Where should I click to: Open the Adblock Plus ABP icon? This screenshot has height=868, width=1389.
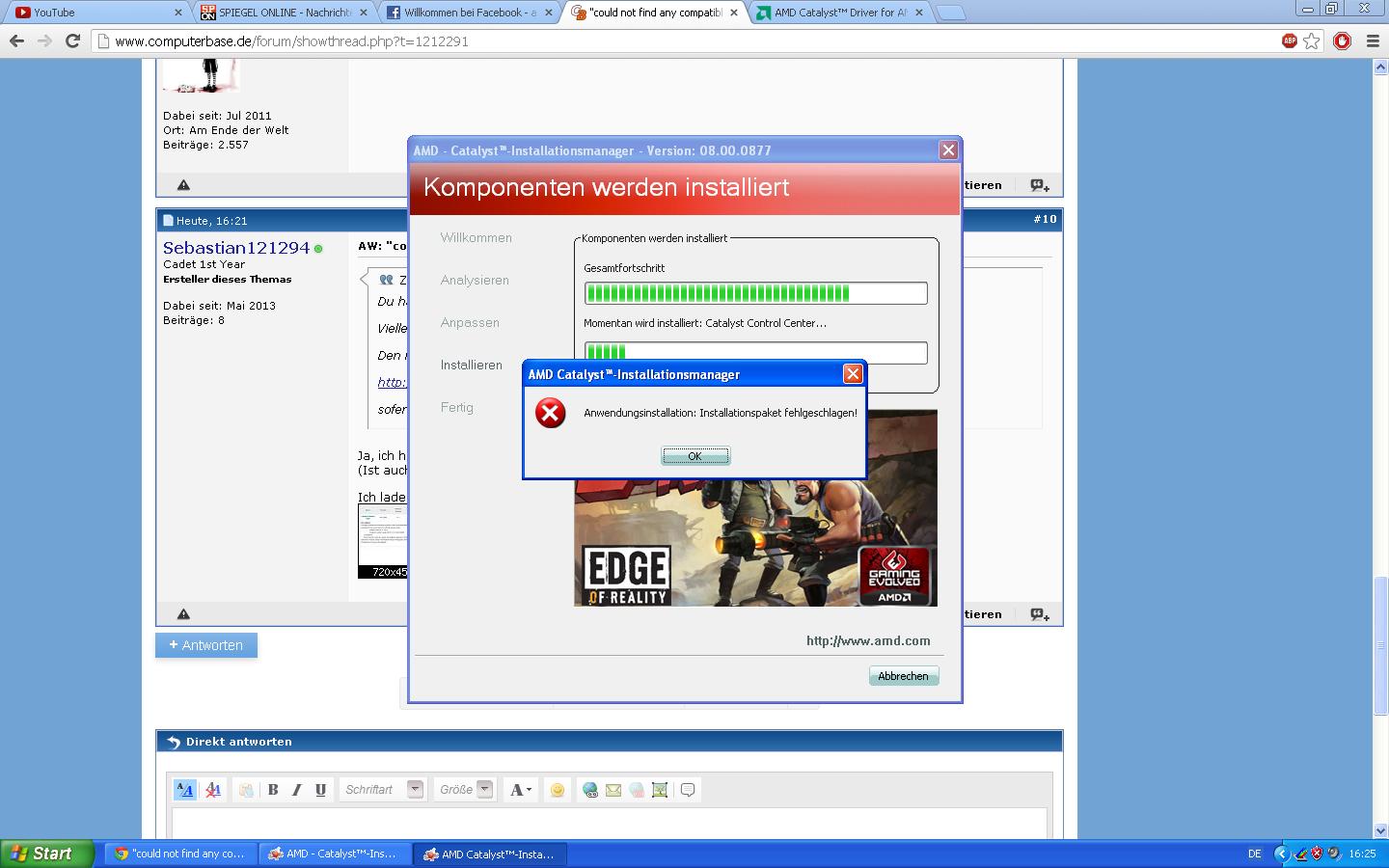tap(1289, 41)
